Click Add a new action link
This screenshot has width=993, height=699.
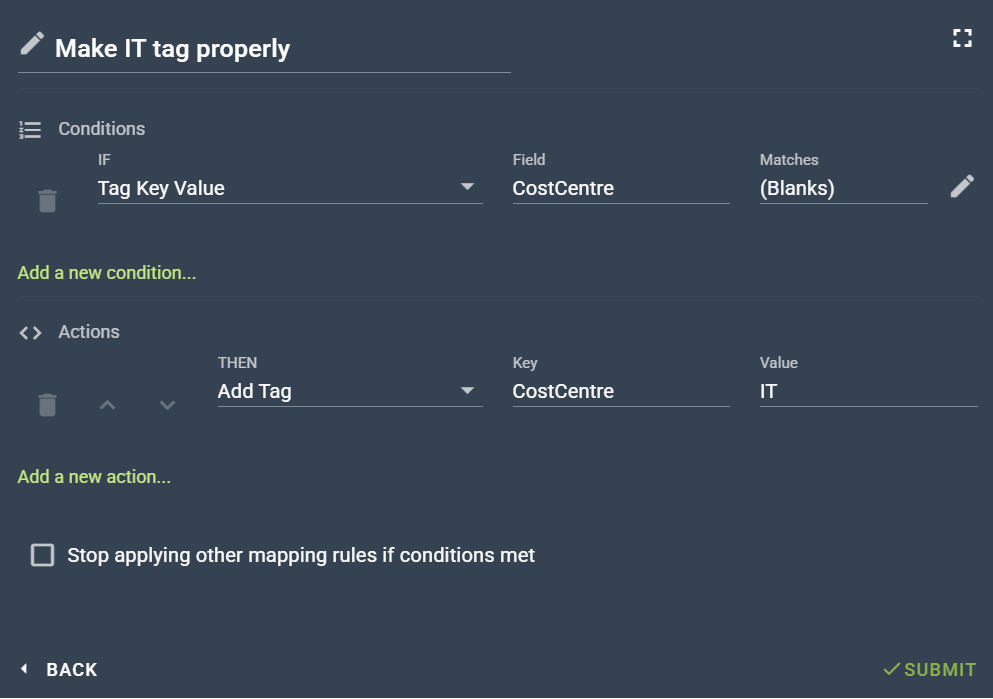(x=94, y=477)
